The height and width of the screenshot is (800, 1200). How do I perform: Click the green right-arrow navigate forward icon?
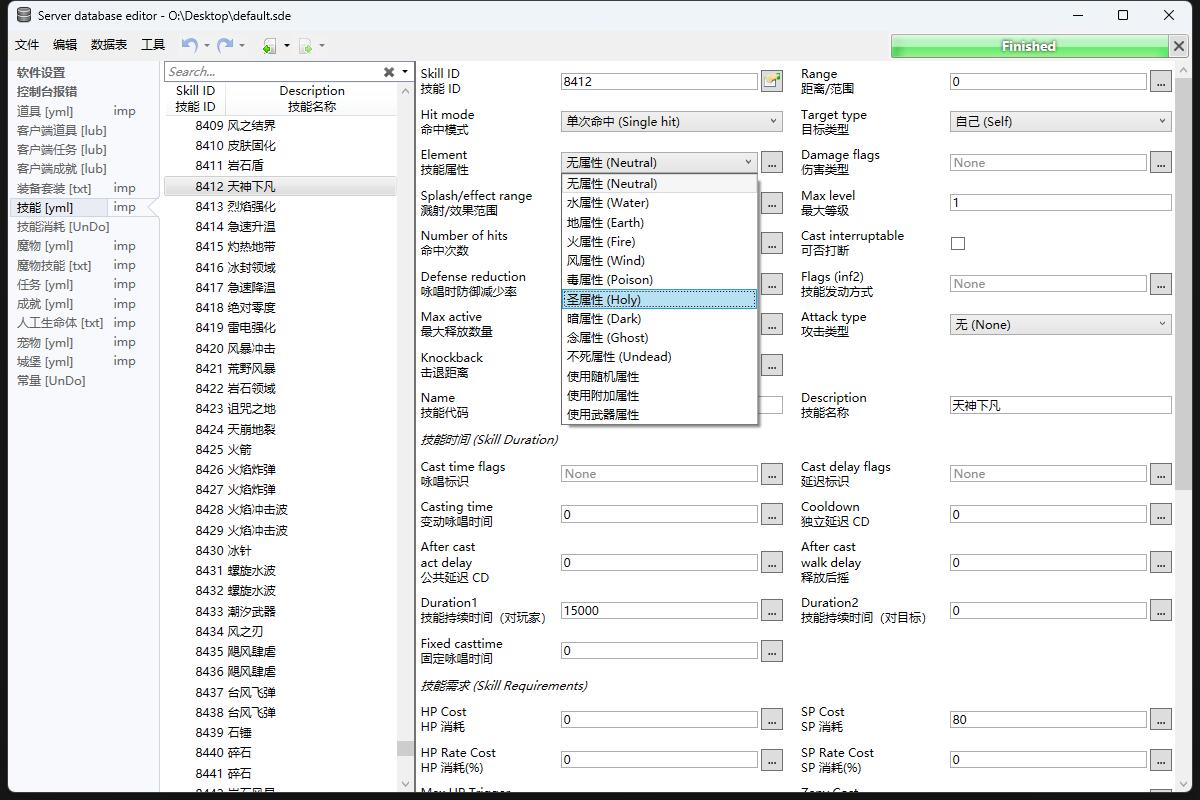click(306, 46)
